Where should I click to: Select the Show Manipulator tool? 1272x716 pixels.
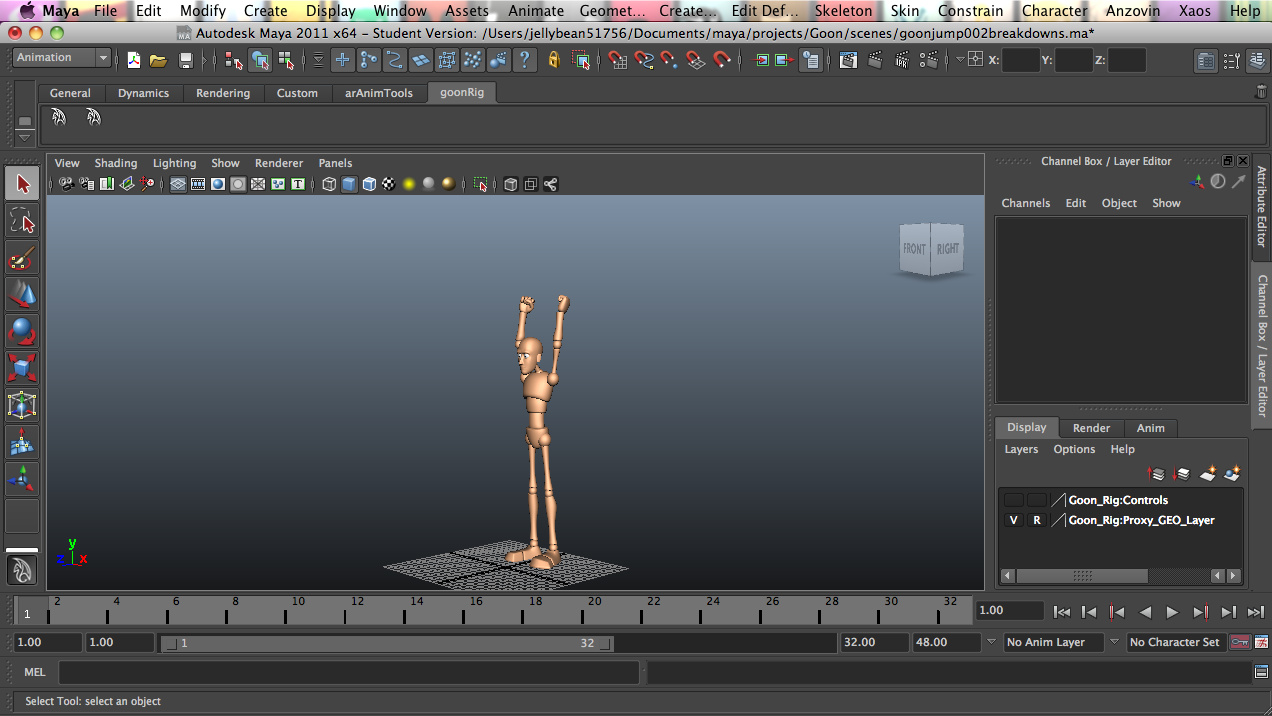(x=22, y=479)
